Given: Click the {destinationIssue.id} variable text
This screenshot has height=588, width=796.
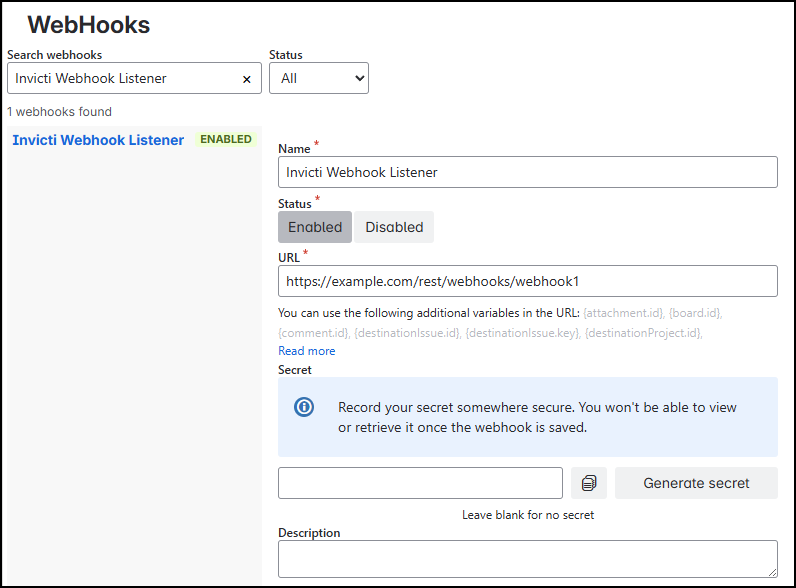Looking at the screenshot, I should [408, 333].
